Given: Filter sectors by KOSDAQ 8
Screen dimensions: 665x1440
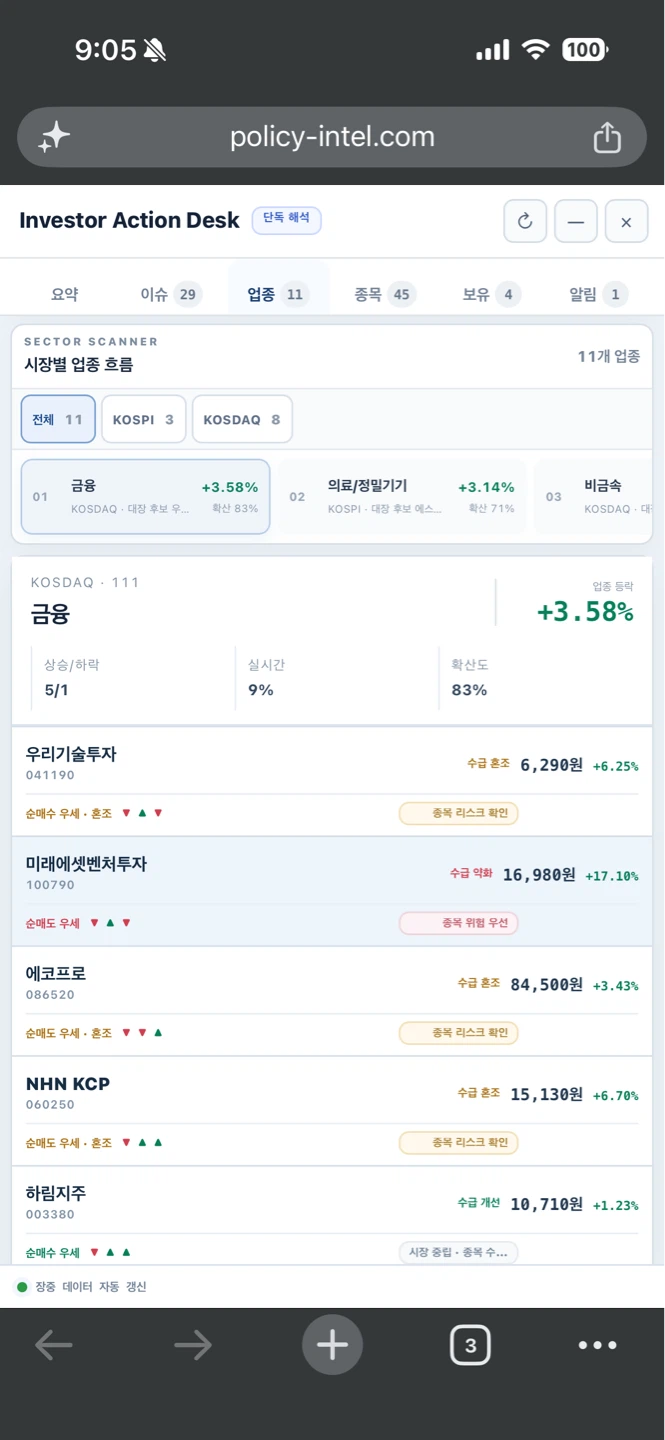Looking at the screenshot, I should 242,419.
